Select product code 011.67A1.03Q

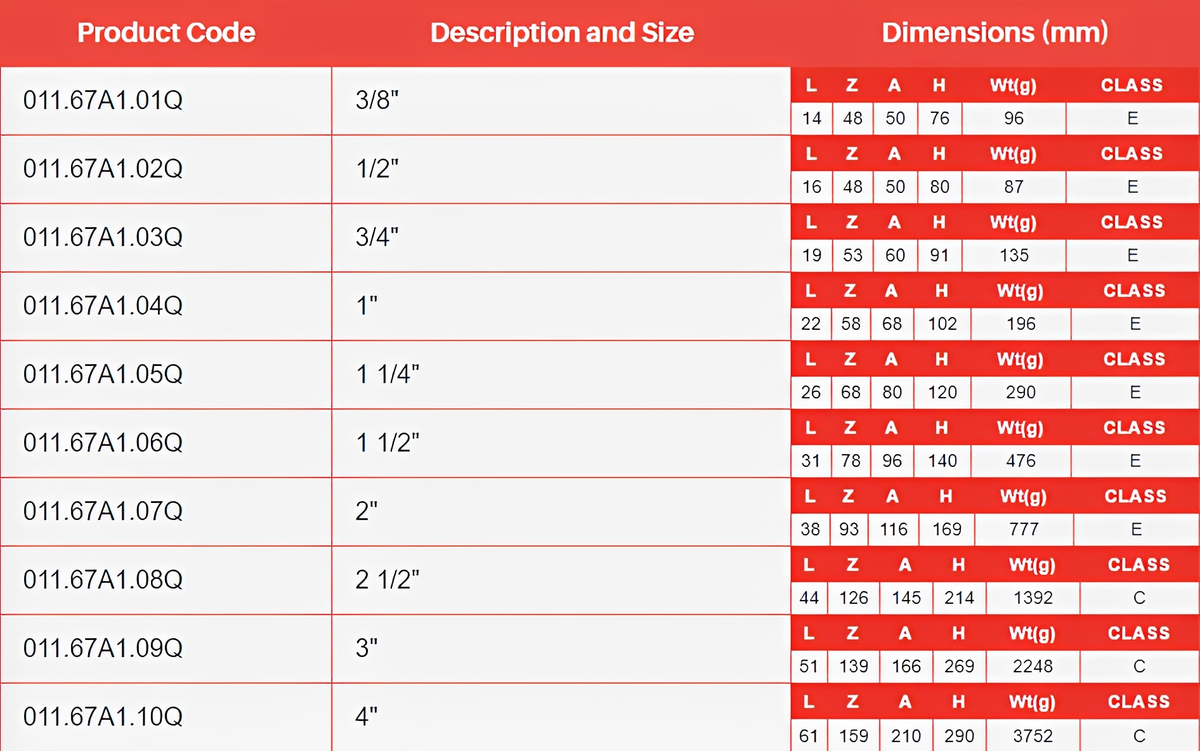(x=103, y=238)
